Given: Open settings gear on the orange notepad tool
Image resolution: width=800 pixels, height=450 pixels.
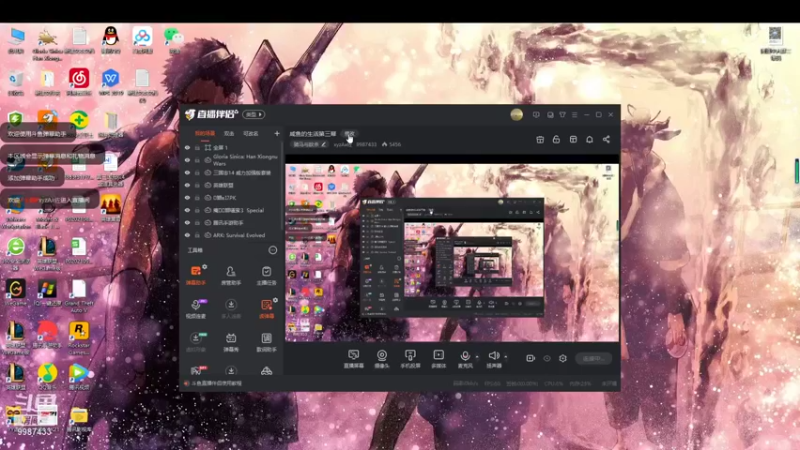Looking at the screenshot, I should point(276,300).
